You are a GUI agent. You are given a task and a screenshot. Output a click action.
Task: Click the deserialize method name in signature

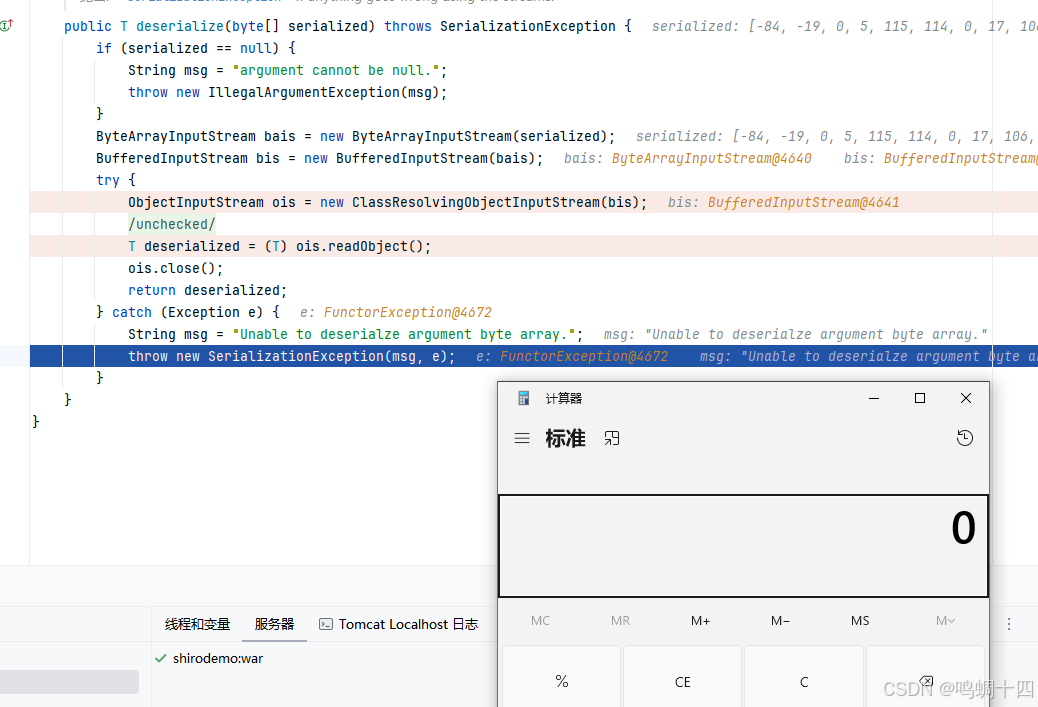point(179,26)
